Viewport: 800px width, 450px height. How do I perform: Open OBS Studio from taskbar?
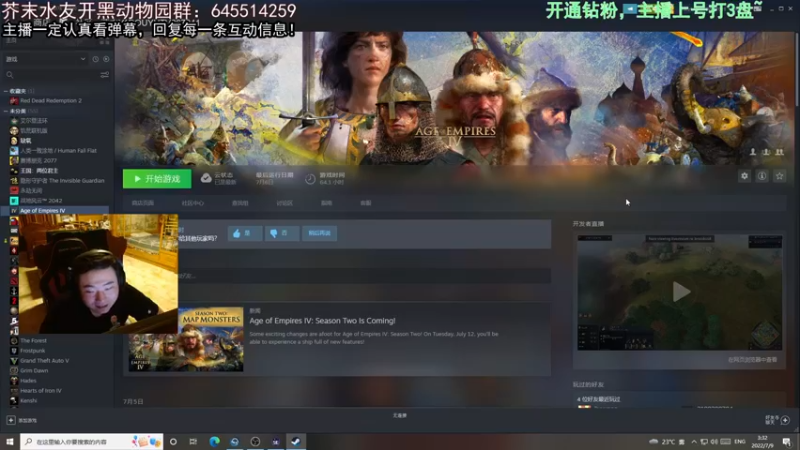click(x=255, y=441)
